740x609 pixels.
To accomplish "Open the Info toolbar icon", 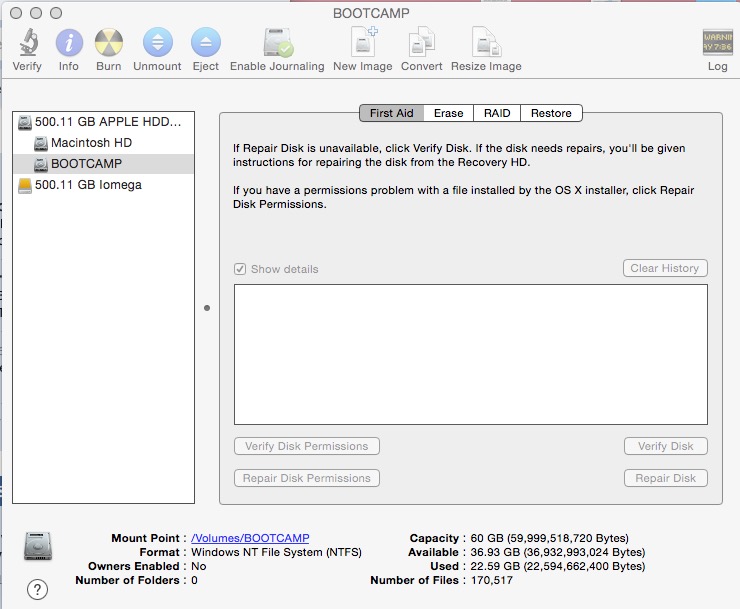I will 69,42.
